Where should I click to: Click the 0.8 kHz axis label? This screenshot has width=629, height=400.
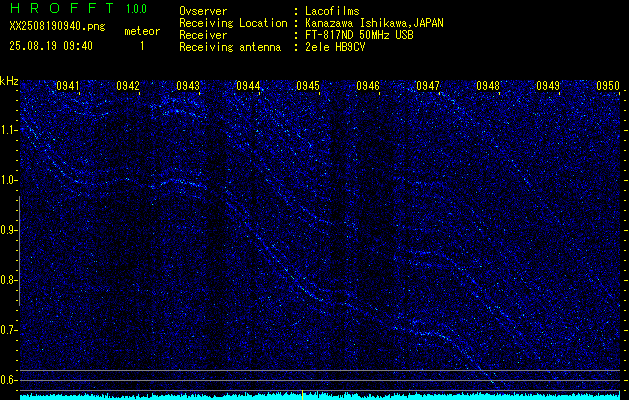[9, 280]
